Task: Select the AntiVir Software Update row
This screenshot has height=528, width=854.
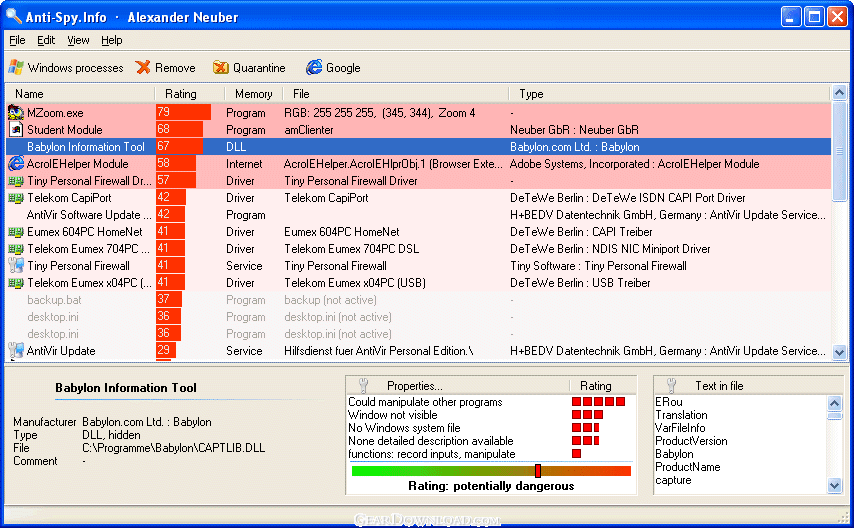Action: click(x=418, y=215)
